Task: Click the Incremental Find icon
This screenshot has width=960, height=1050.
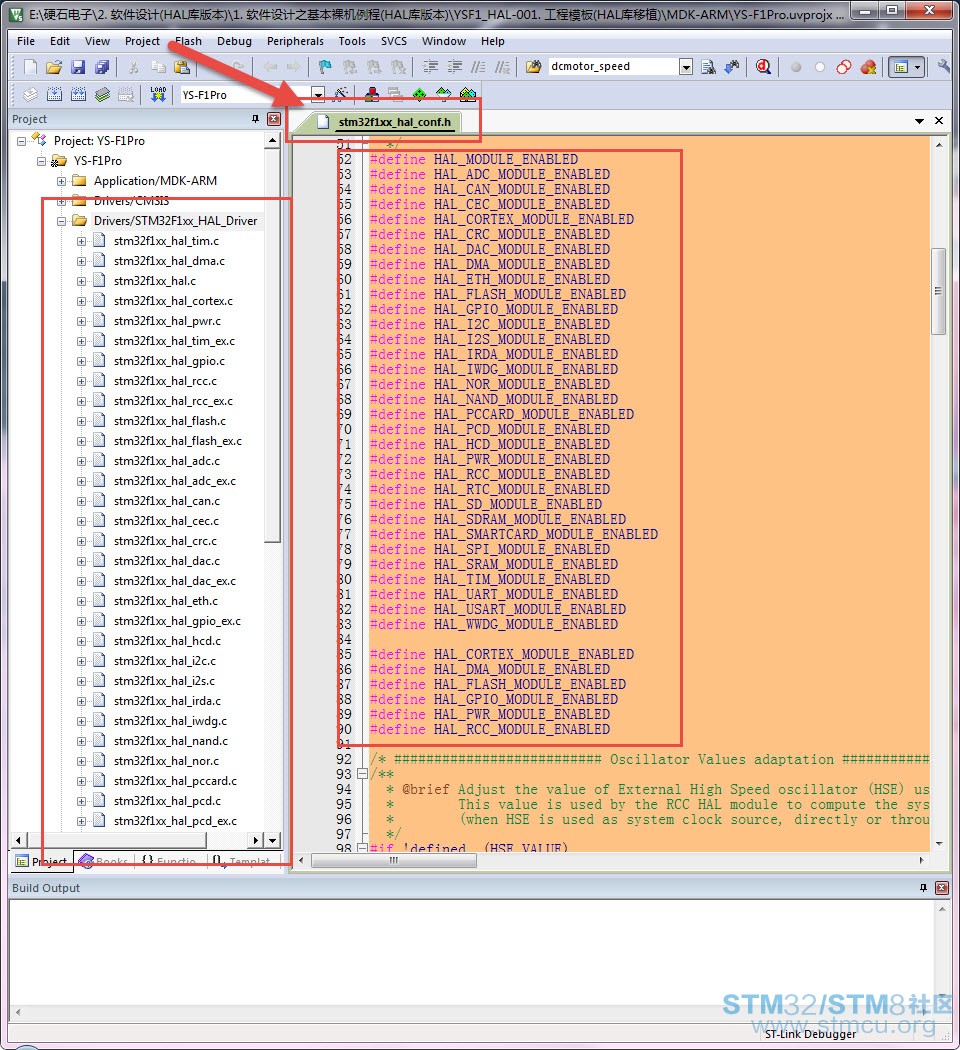Action: (x=732, y=67)
